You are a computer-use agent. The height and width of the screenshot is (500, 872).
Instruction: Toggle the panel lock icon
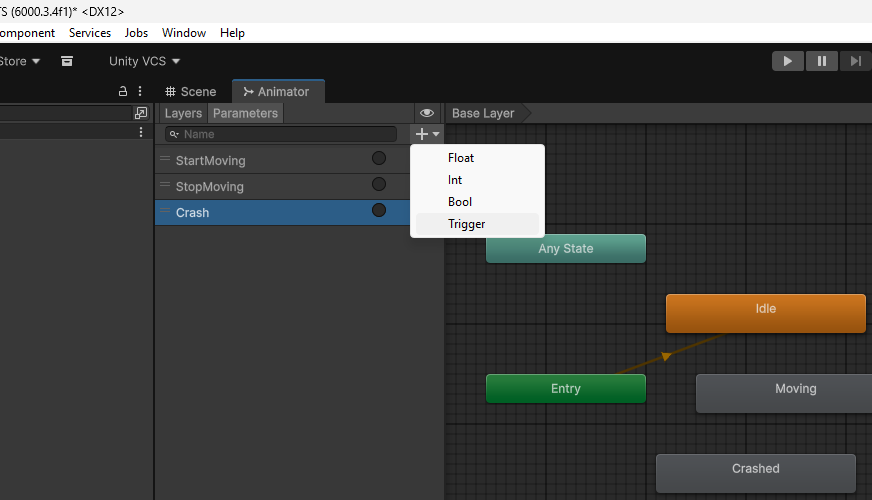[x=123, y=91]
